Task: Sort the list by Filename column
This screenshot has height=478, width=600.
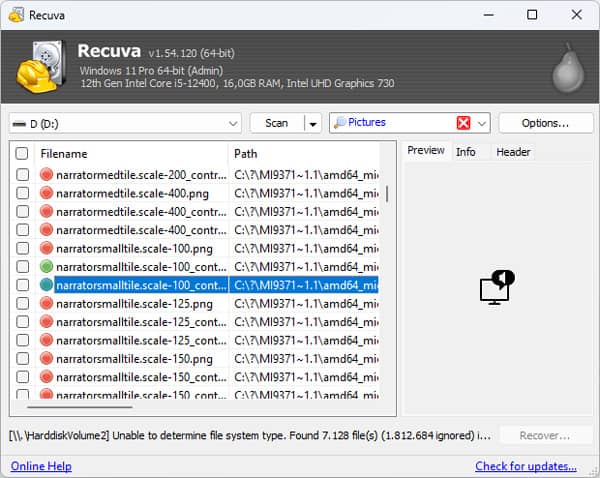Action: coord(130,154)
